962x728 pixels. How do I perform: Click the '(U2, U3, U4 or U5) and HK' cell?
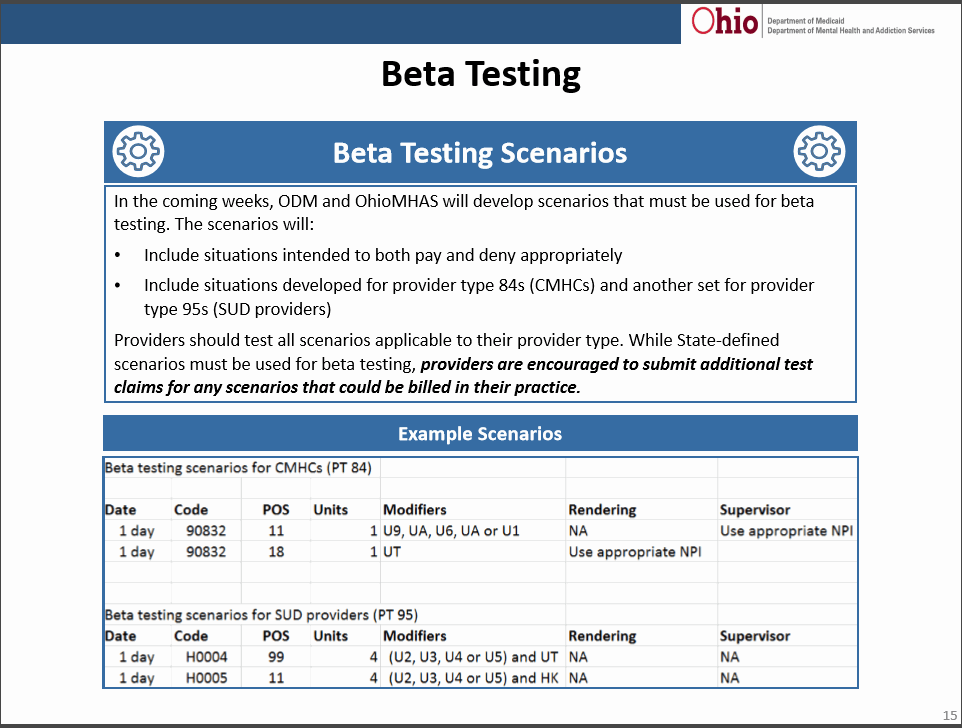[475, 678]
